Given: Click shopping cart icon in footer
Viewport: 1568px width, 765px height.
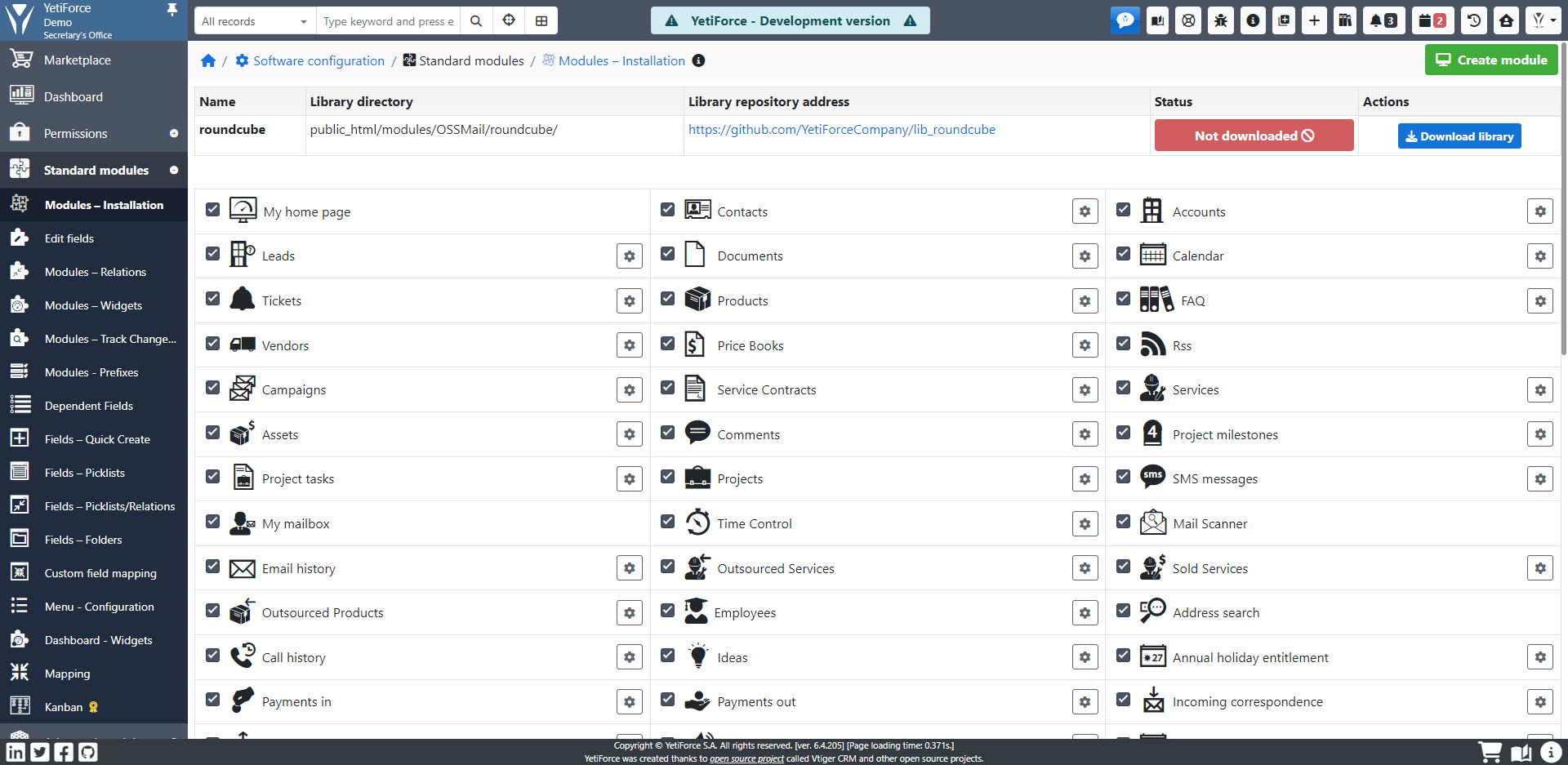Looking at the screenshot, I should pyautogui.click(x=1490, y=752).
